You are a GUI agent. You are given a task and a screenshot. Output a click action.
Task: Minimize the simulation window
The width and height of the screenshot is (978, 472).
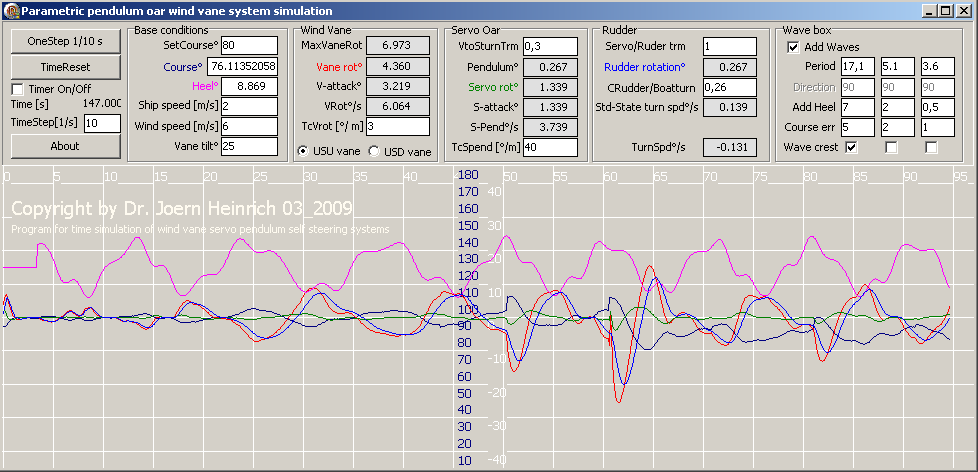coord(931,11)
